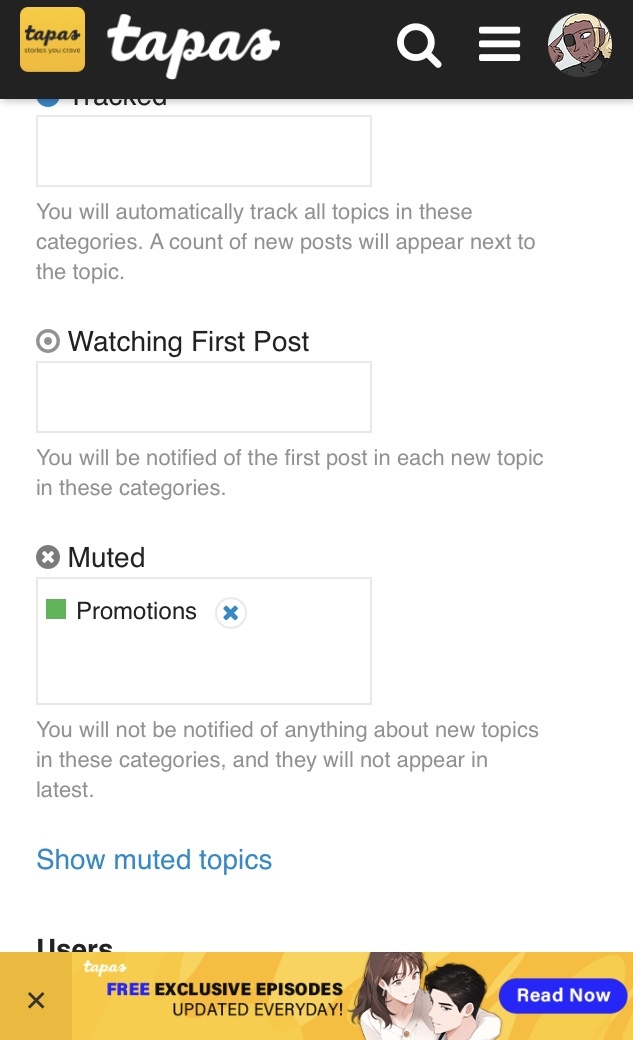Click the Tracked categories input box
The width and height of the screenshot is (633, 1040).
[x=204, y=151]
